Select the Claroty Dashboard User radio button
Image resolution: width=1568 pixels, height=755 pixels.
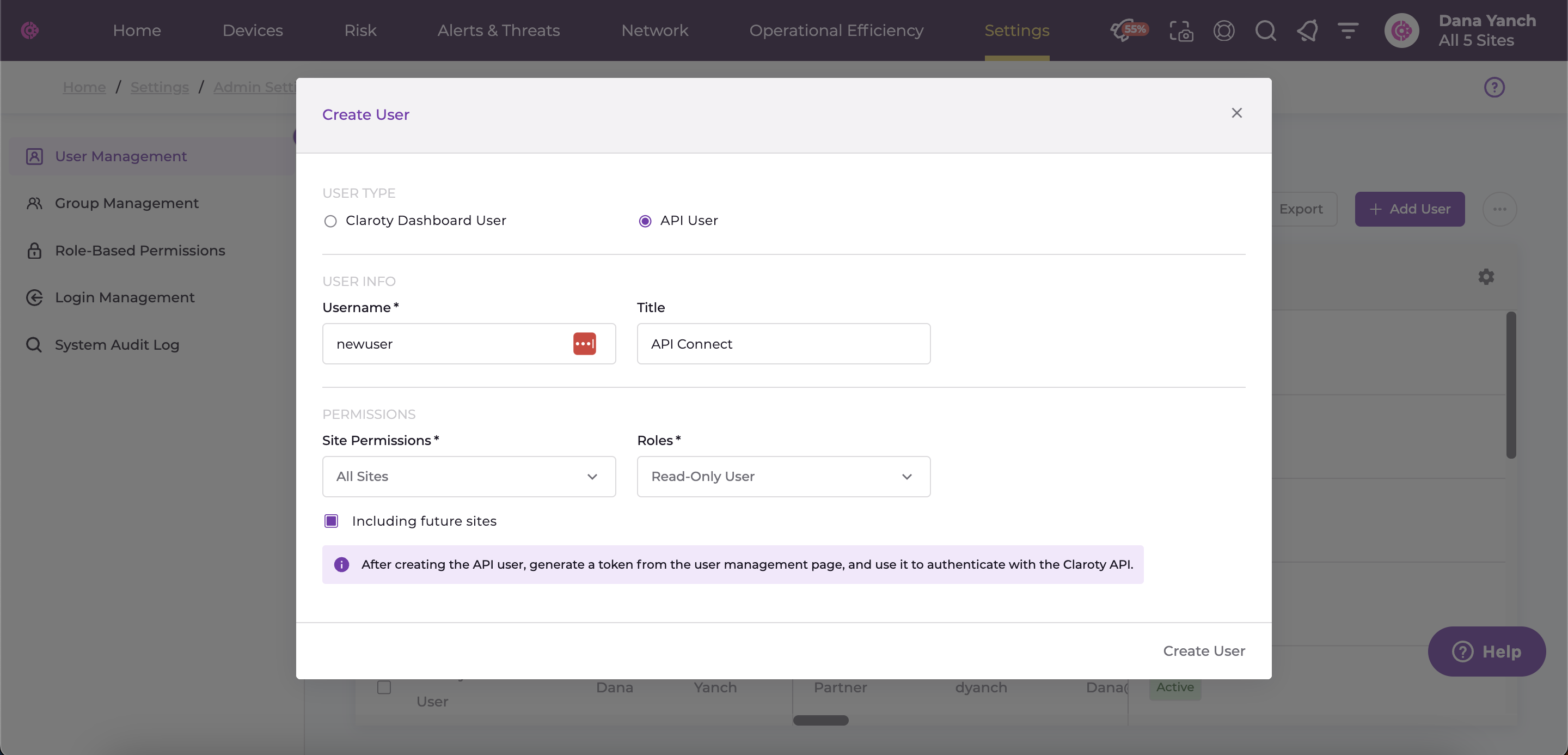(330, 221)
